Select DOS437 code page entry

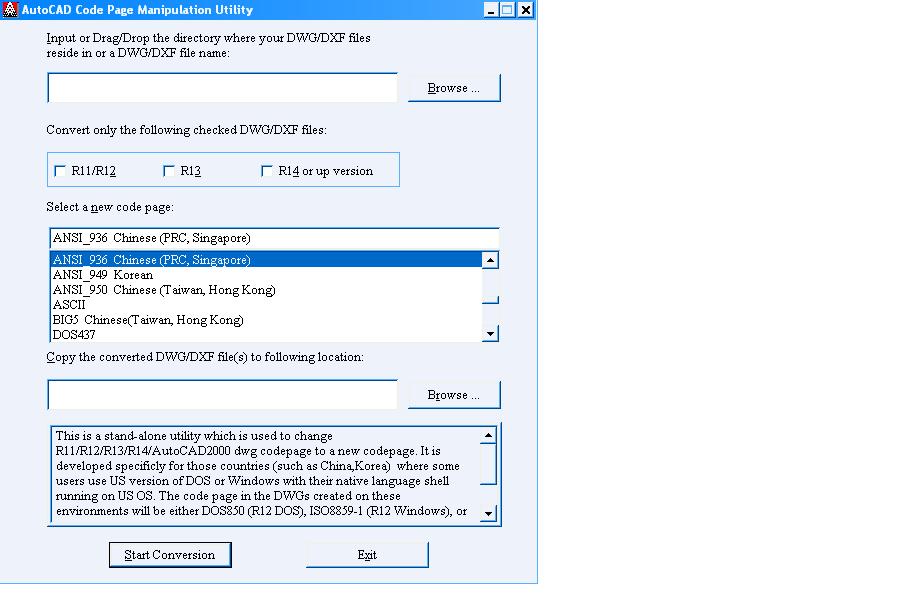point(266,334)
